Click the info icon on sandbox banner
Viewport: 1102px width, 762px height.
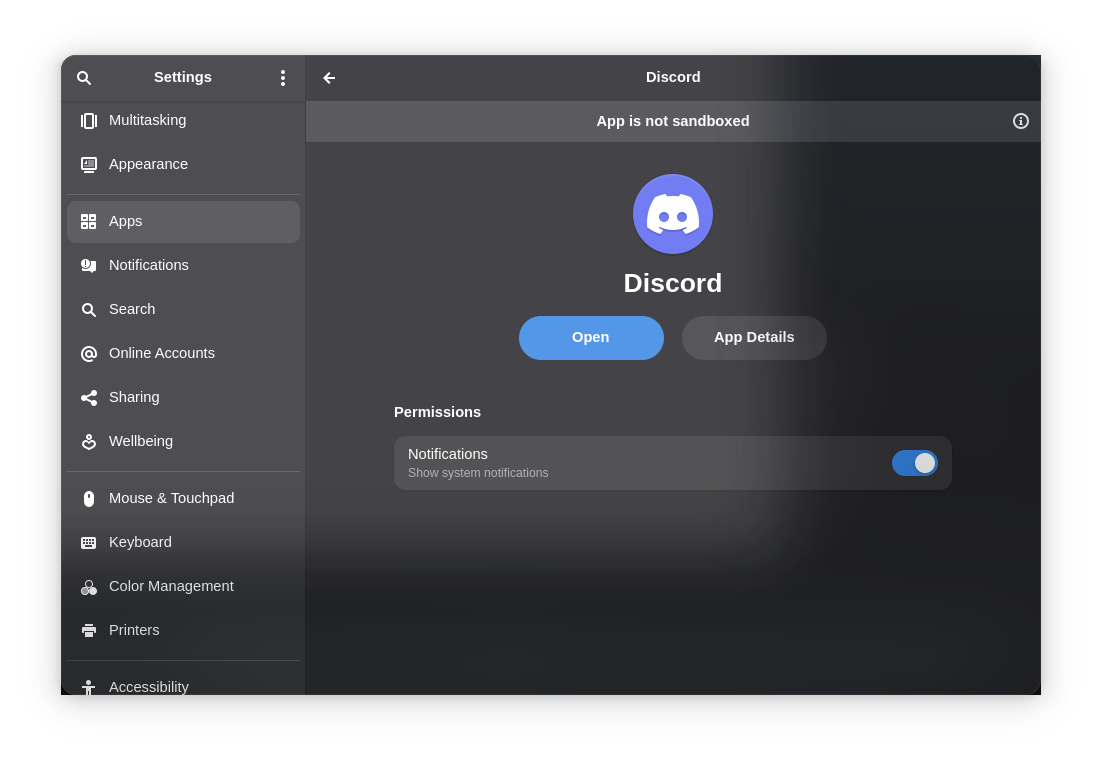[x=1020, y=122]
